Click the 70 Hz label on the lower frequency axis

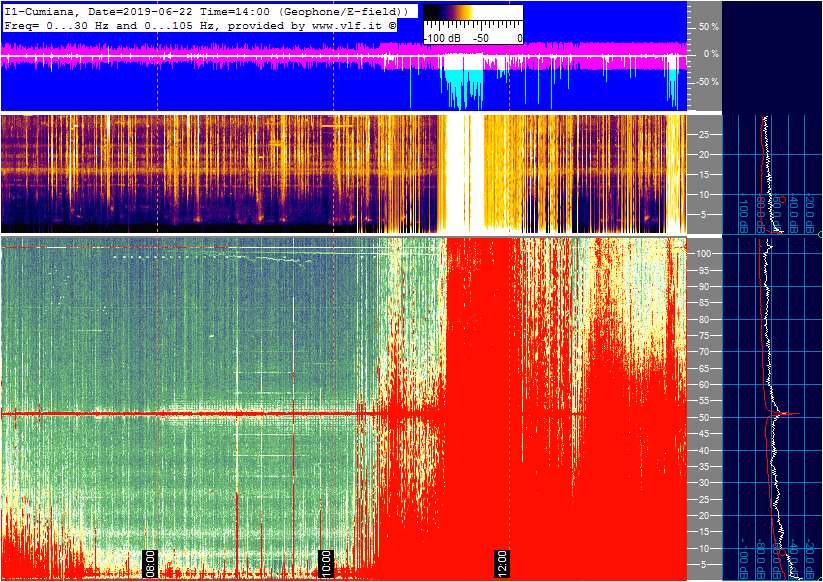[704, 352]
